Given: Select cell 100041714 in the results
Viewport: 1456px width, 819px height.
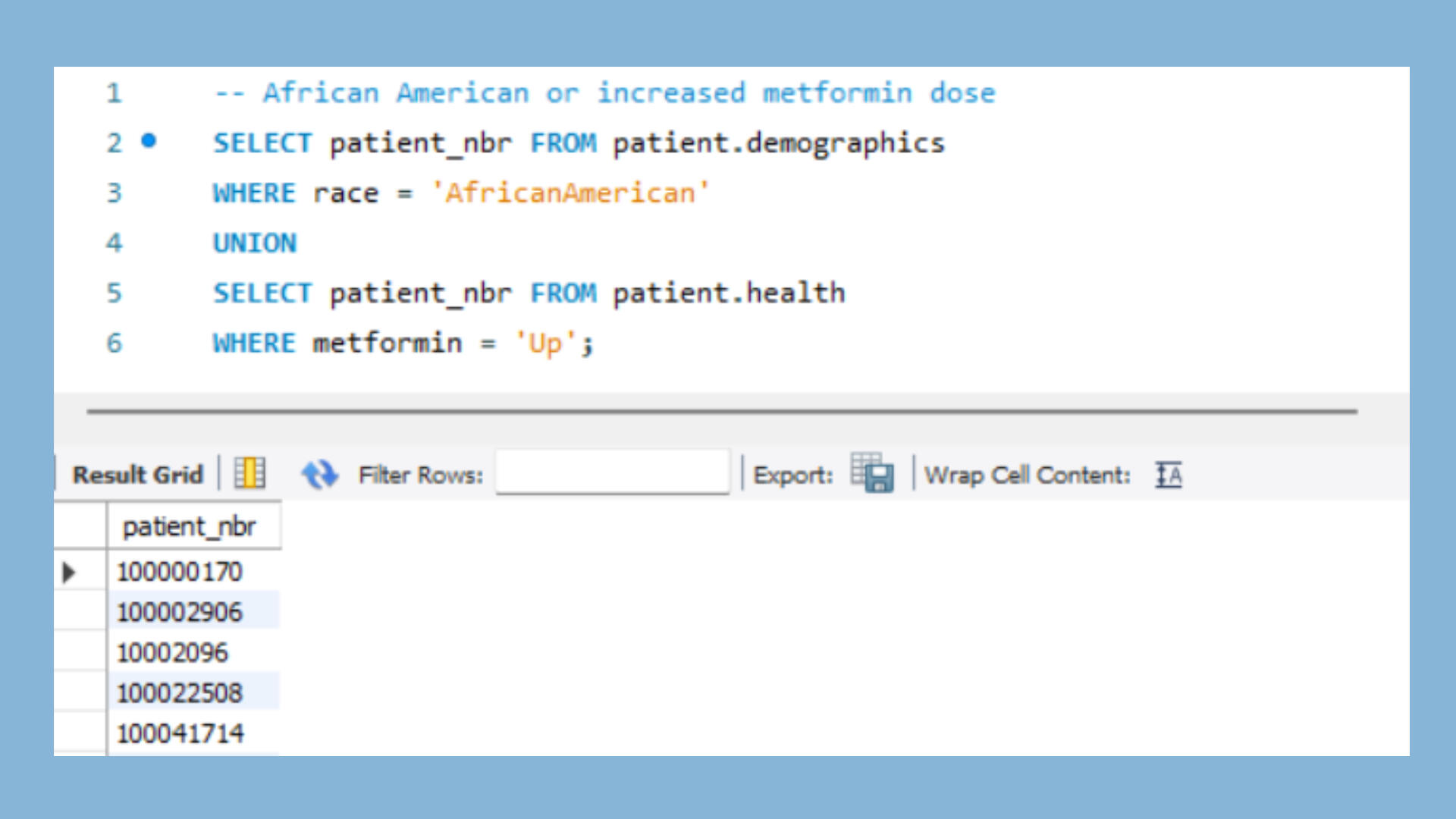Looking at the screenshot, I should pos(180,733).
